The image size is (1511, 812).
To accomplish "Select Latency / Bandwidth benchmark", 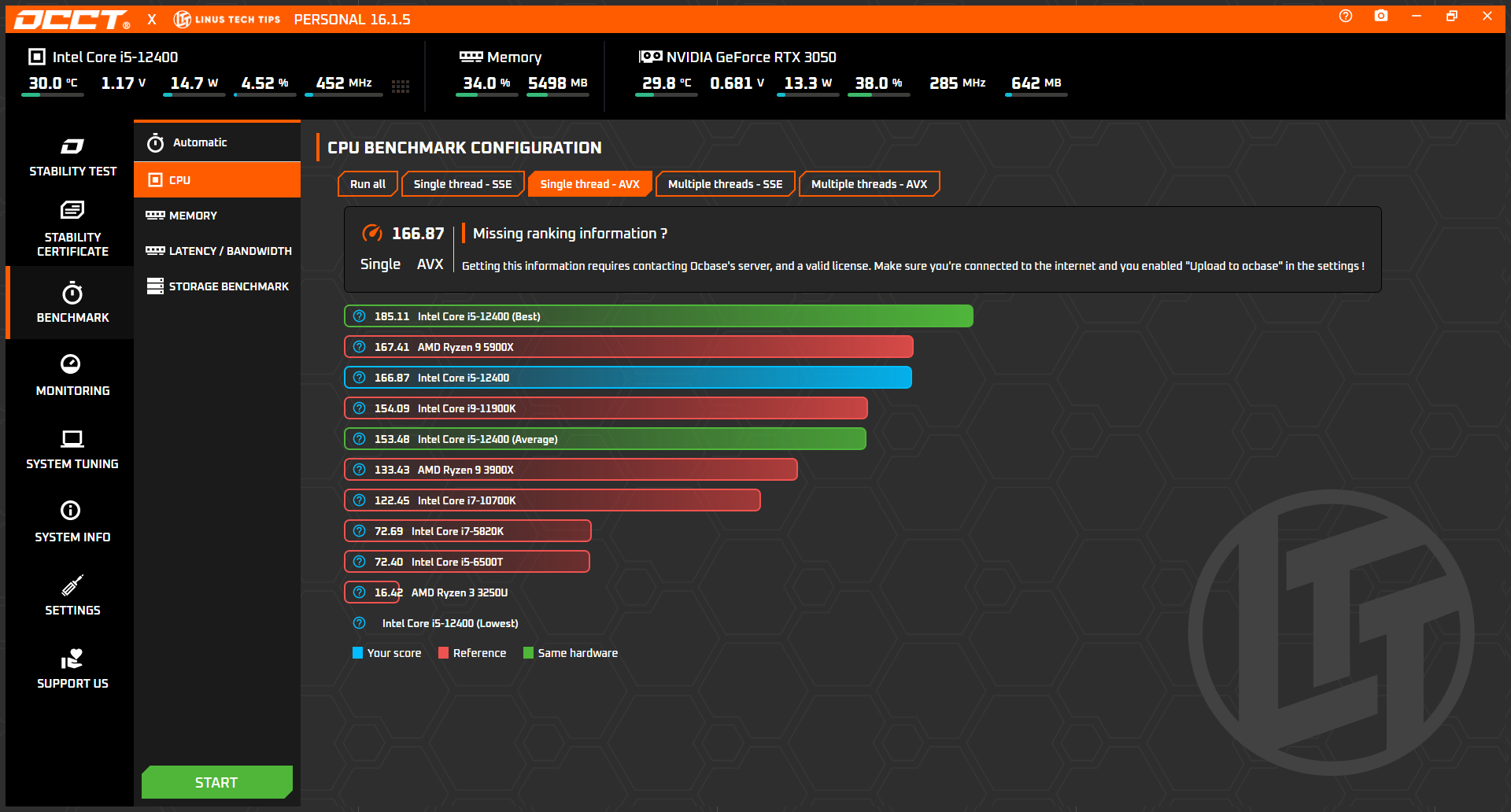I will pos(217,251).
